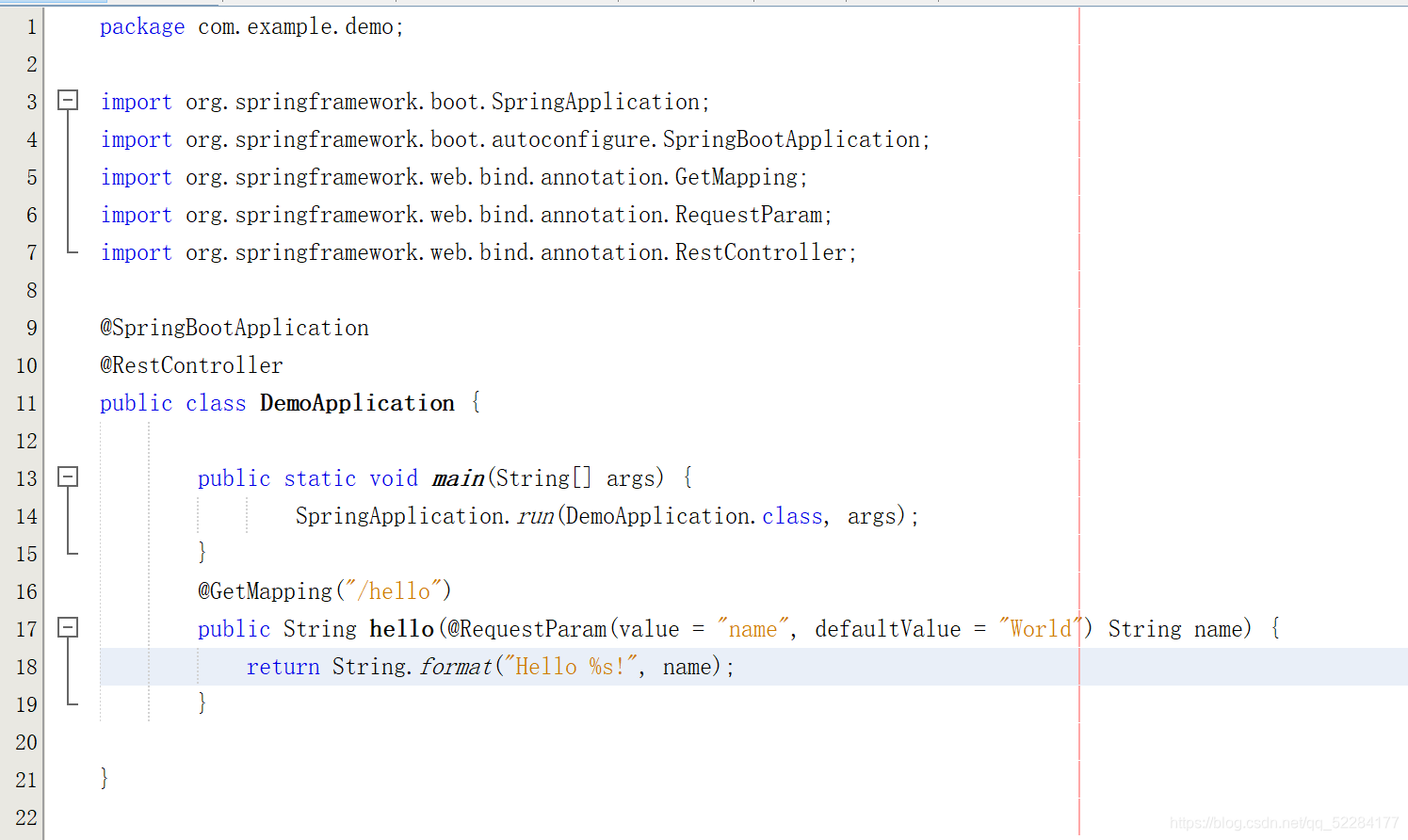
Task: Click the @SpringBootApplication annotation
Action: [x=235, y=329]
